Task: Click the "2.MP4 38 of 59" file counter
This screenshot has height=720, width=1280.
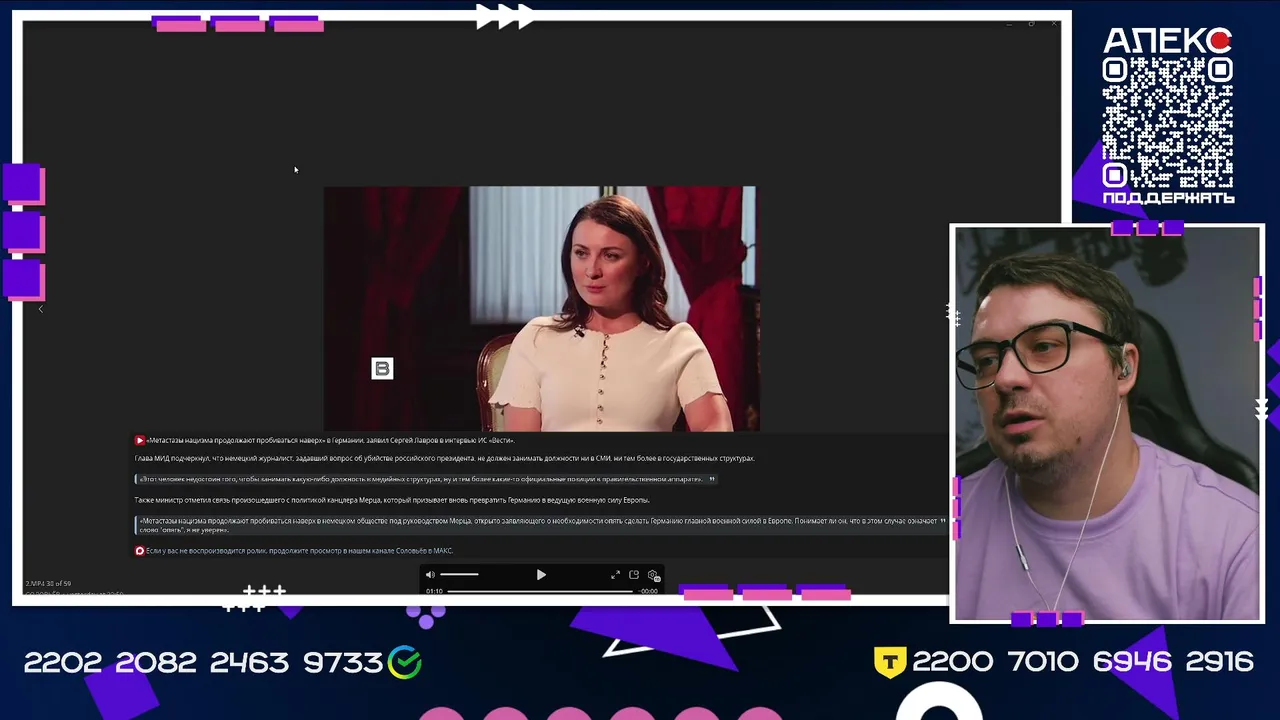Action: click(x=48, y=583)
